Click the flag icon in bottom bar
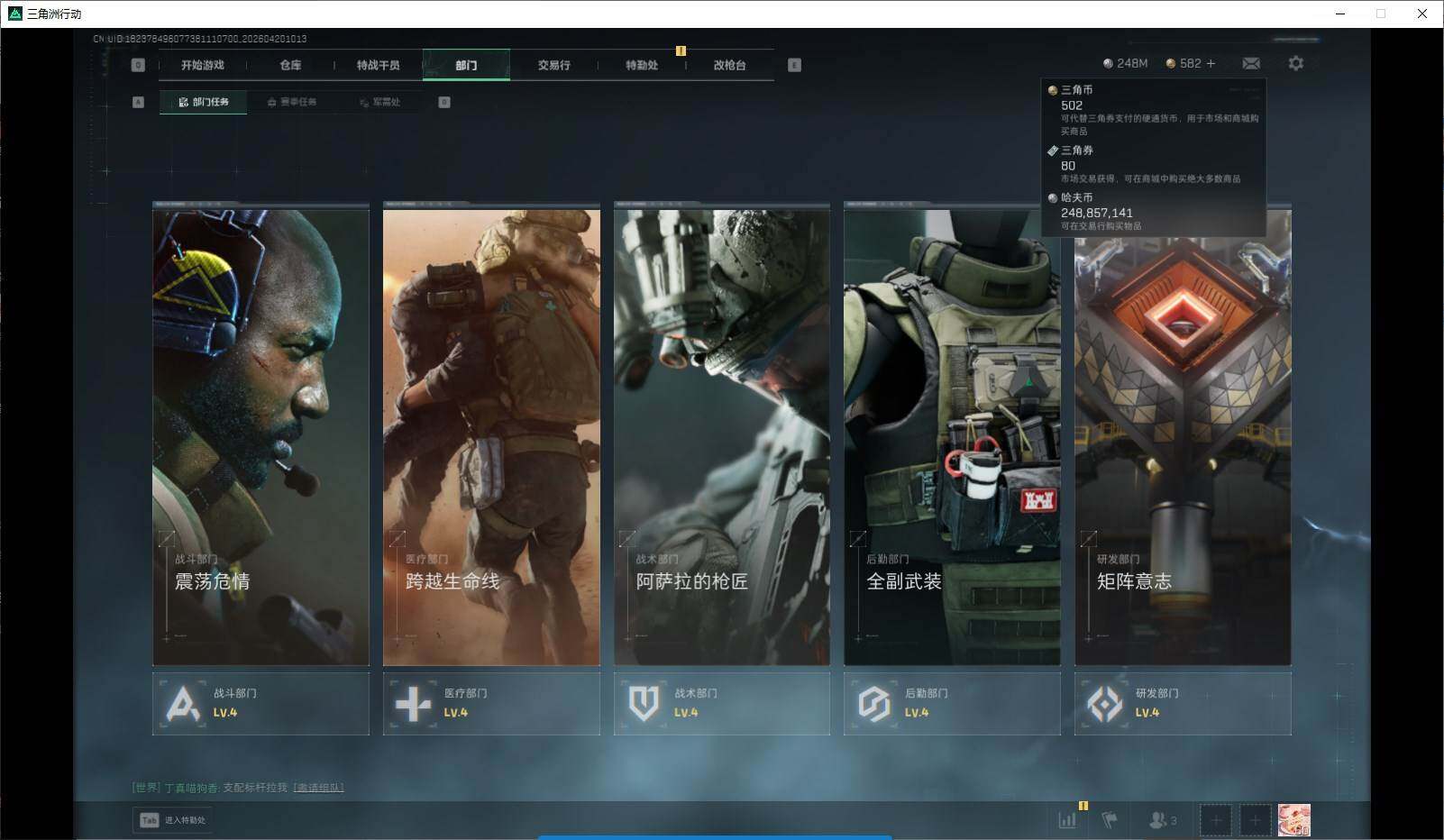Screen dimensions: 1444x840 pyautogui.click(x=1110, y=820)
